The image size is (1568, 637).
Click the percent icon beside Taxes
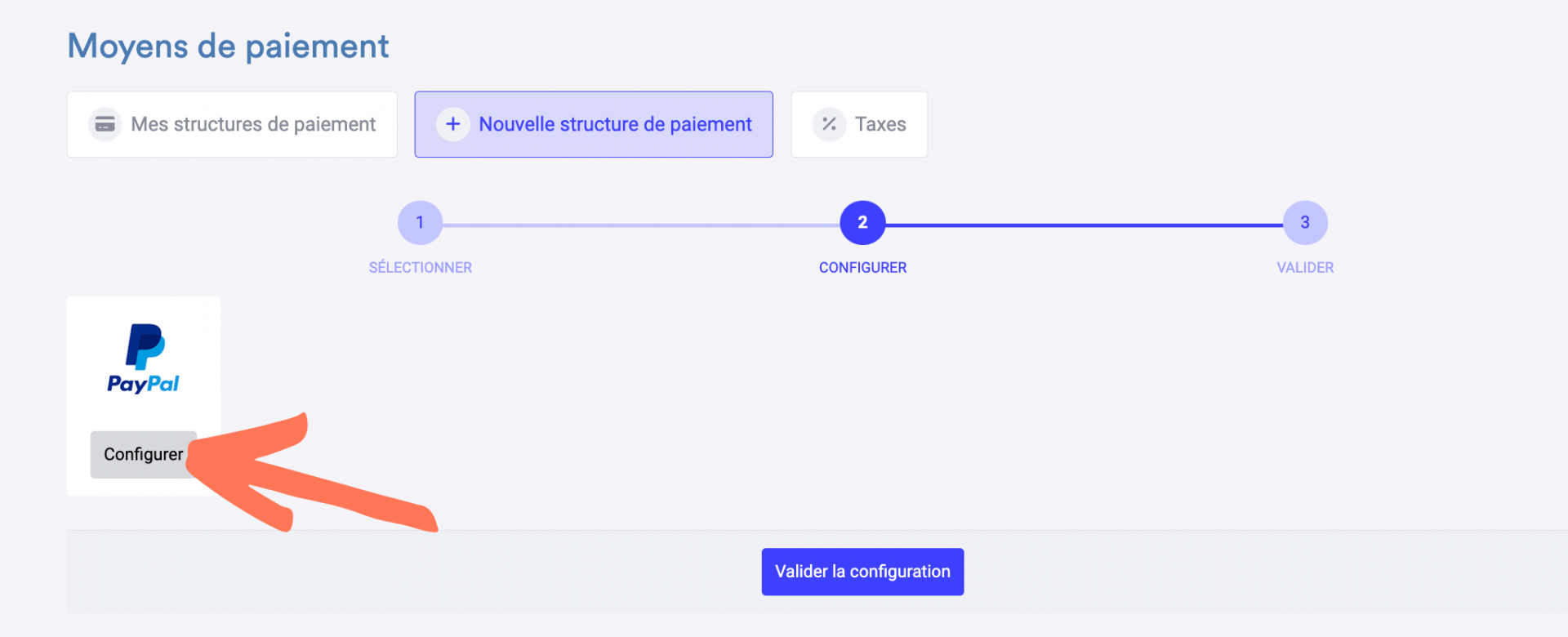(829, 124)
